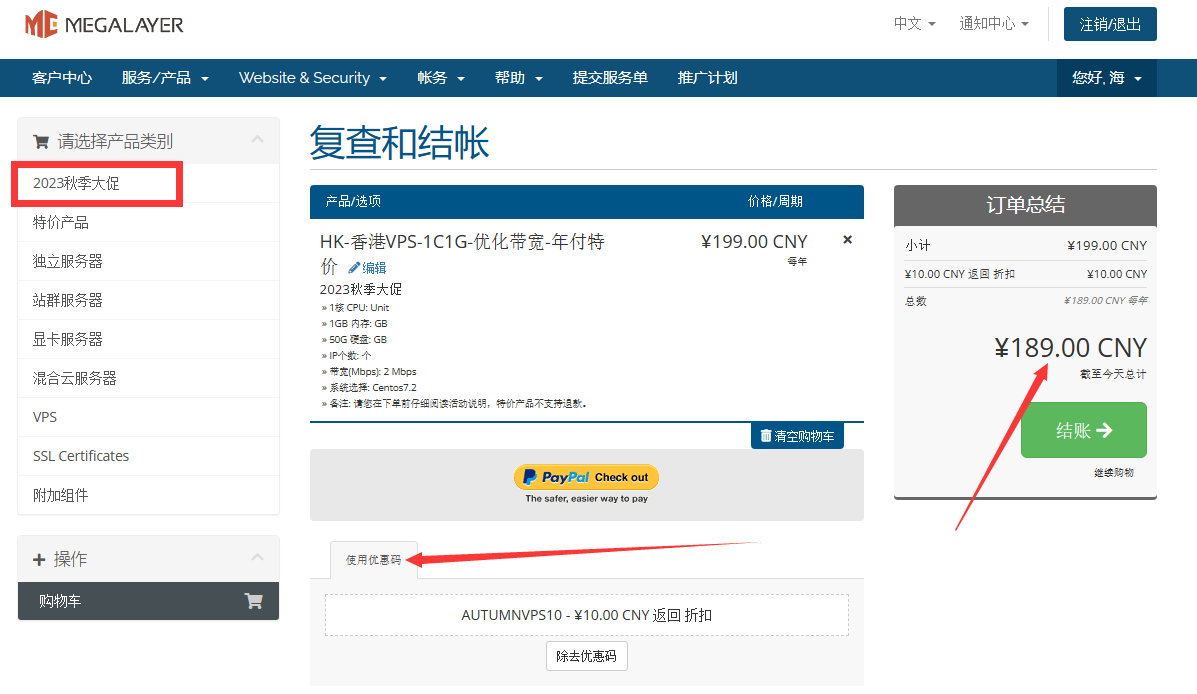The image size is (1197, 694).
Task: Select 2023秋季大促 category in sidebar
Action: tap(76, 183)
